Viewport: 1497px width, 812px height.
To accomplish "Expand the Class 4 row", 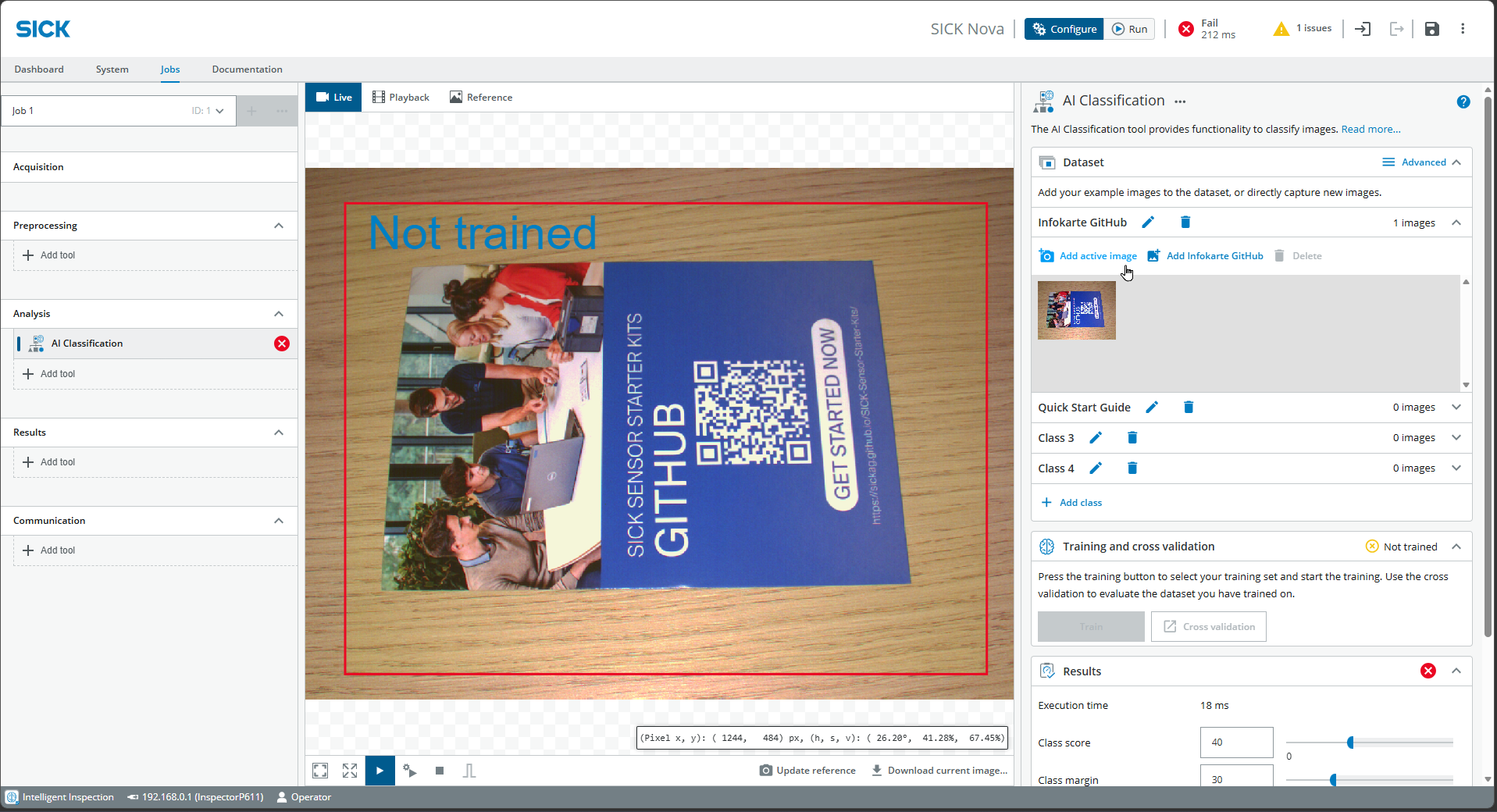I will coord(1456,468).
